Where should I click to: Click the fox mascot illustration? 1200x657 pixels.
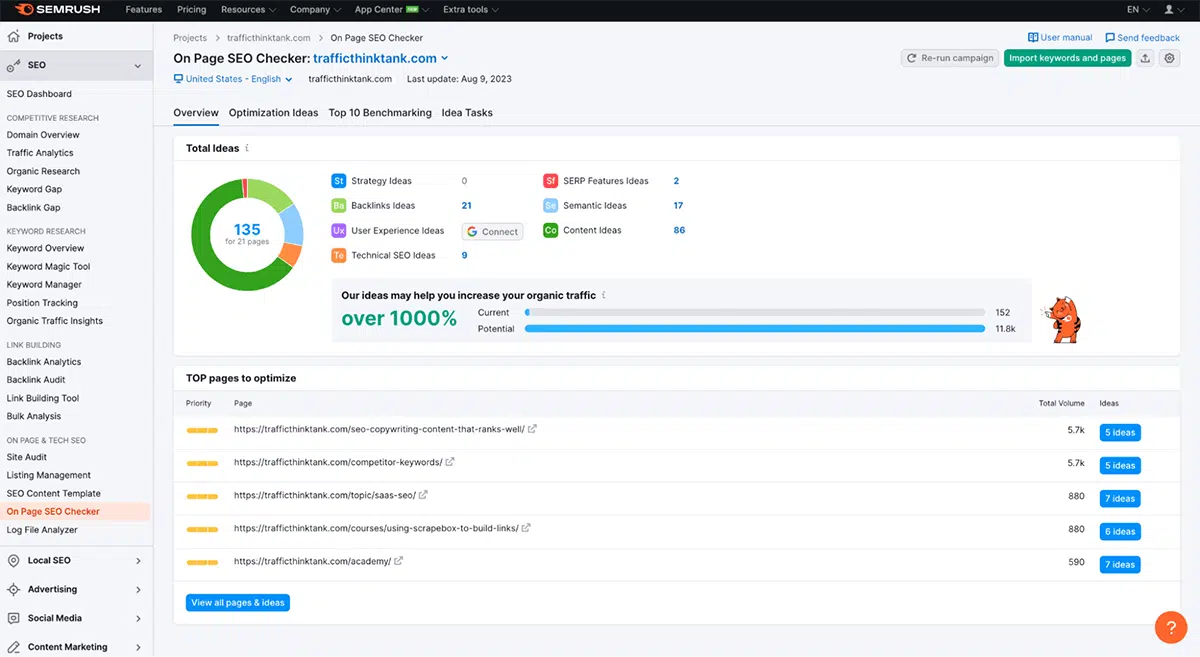click(1062, 319)
